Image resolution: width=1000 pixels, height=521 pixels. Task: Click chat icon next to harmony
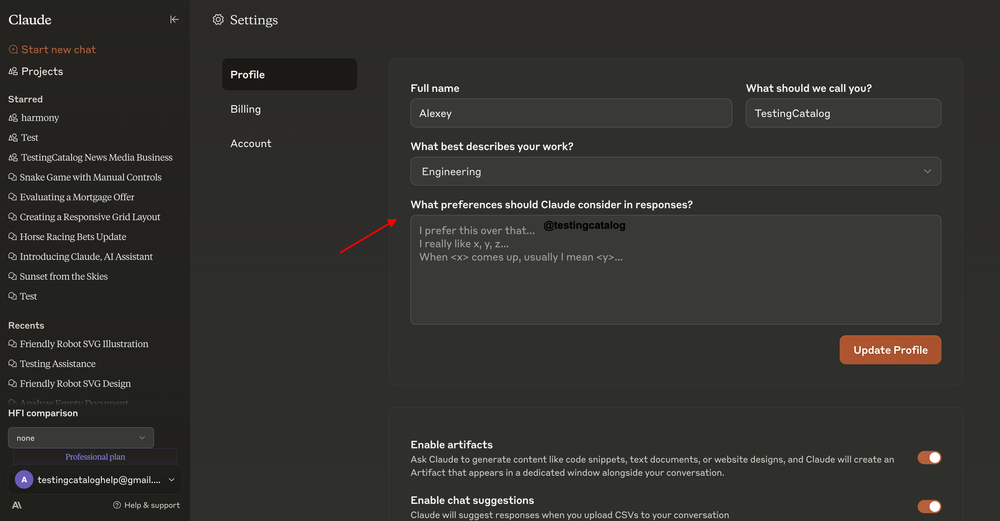pyautogui.click(x=13, y=118)
